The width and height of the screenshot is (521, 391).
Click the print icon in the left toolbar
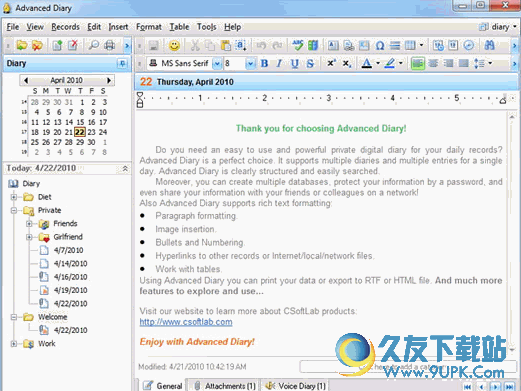click(110, 45)
